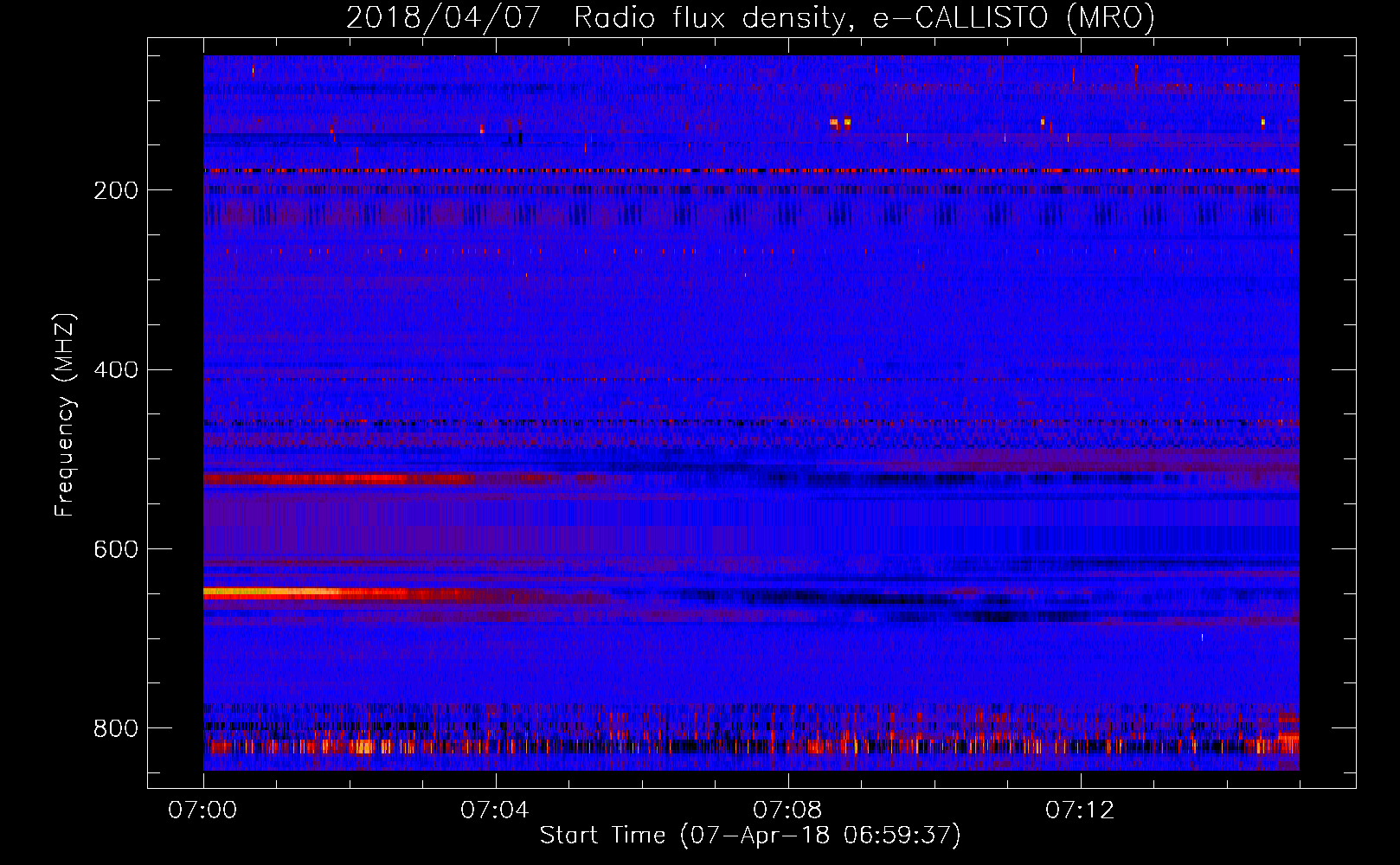Viewport: 1400px width, 865px height.
Task: Click the 'Frequency (MHZ)' axis label
Action: pos(65,414)
